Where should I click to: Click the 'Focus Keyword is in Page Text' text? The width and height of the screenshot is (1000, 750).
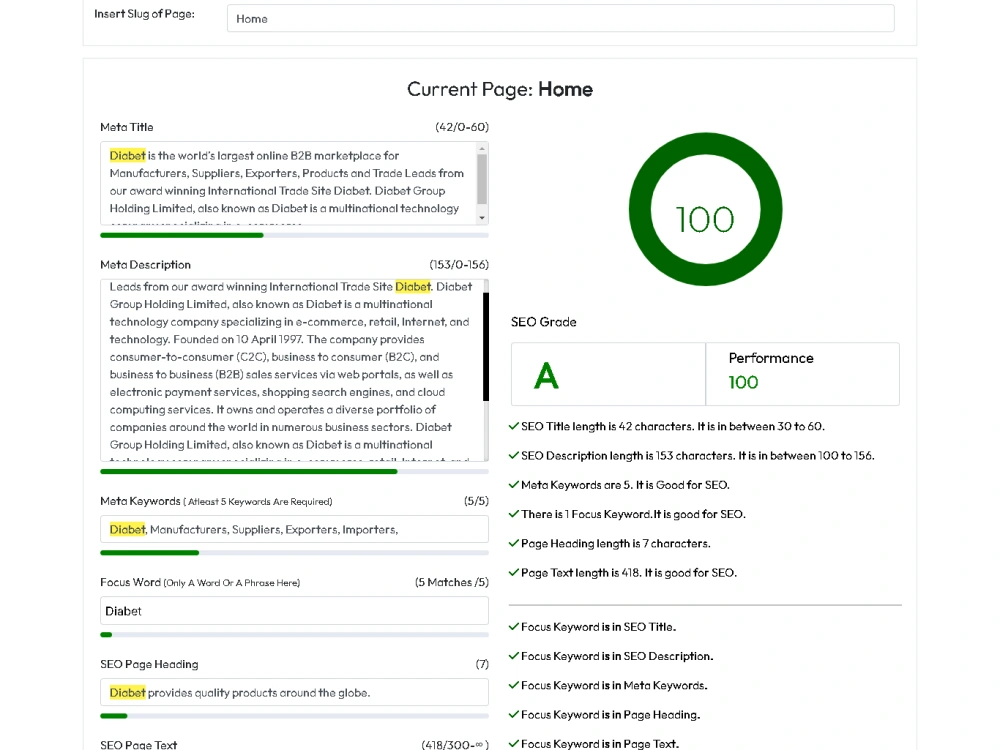click(599, 744)
